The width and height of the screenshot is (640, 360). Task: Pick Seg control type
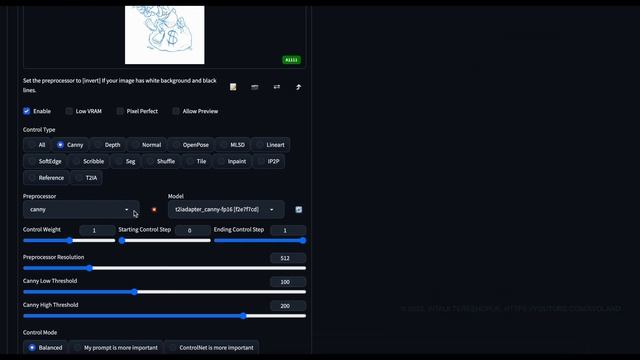point(125,162)
